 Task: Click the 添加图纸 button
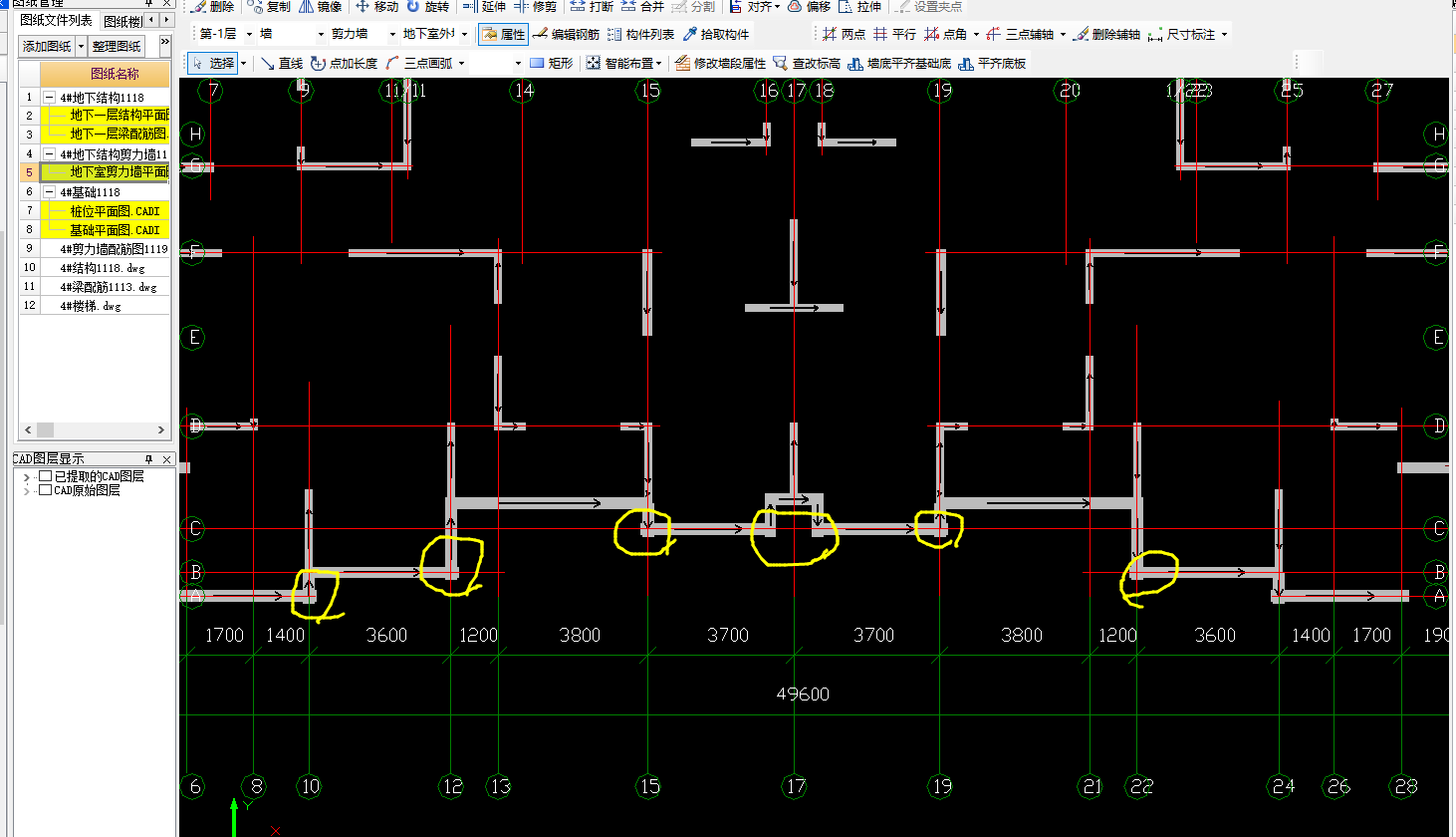47,46
